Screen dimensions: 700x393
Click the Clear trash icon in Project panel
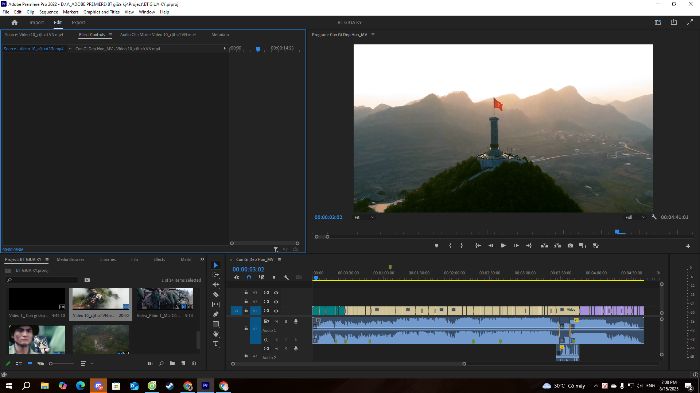coord(194,364)
